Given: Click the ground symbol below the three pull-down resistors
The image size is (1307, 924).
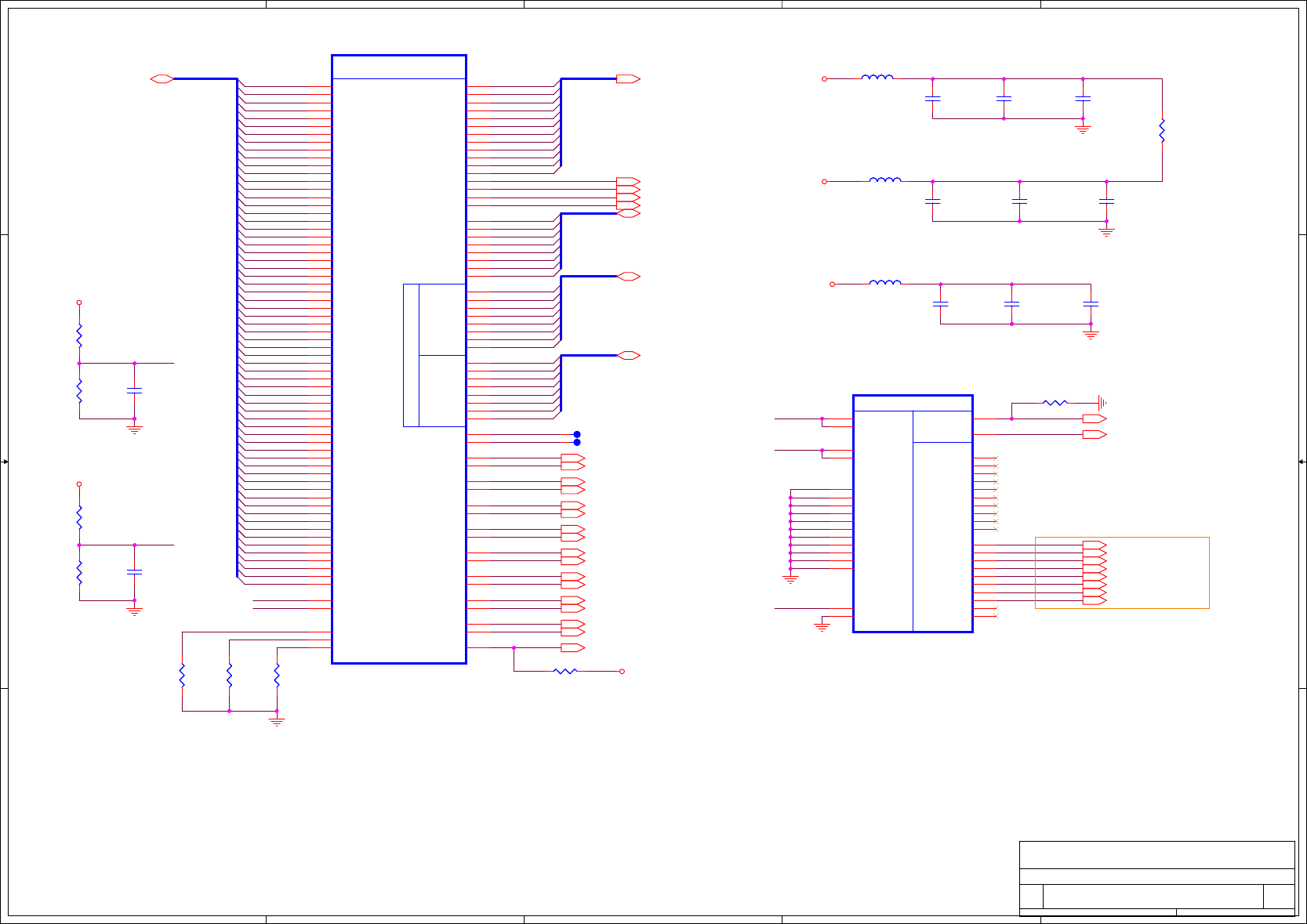Looking at the screenshot, I should tap(277, 721).
